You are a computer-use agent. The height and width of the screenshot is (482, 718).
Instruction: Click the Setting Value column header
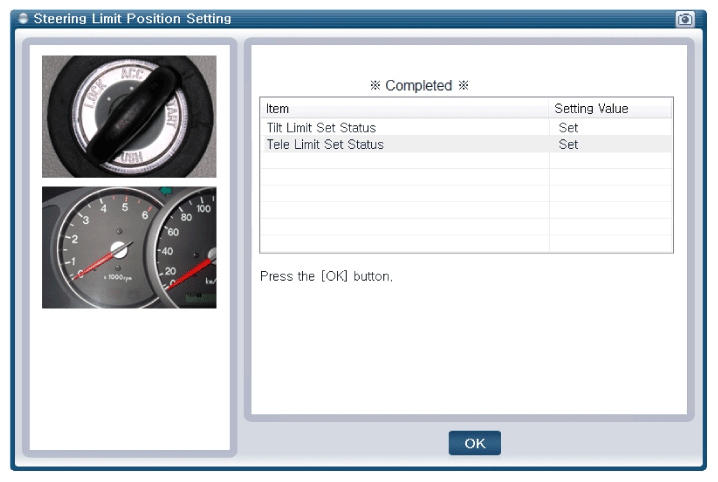coord(590,107)
